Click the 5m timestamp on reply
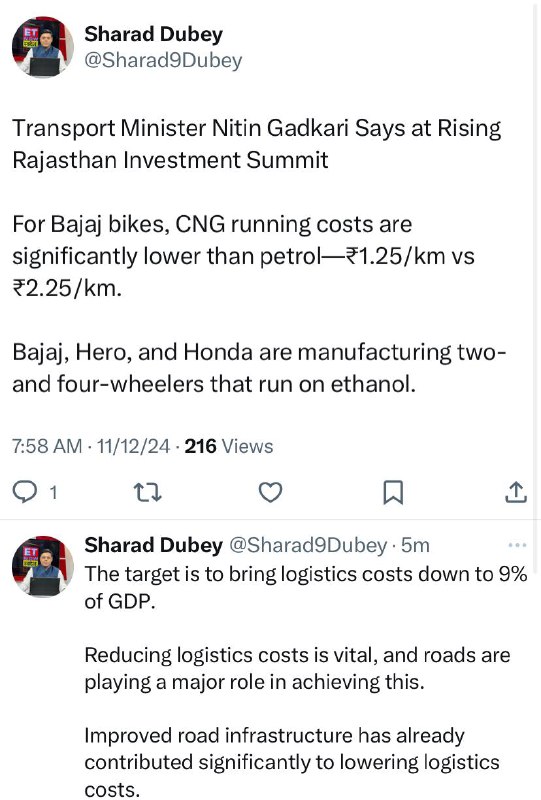The image size is (541, 800). pos(415,545)
